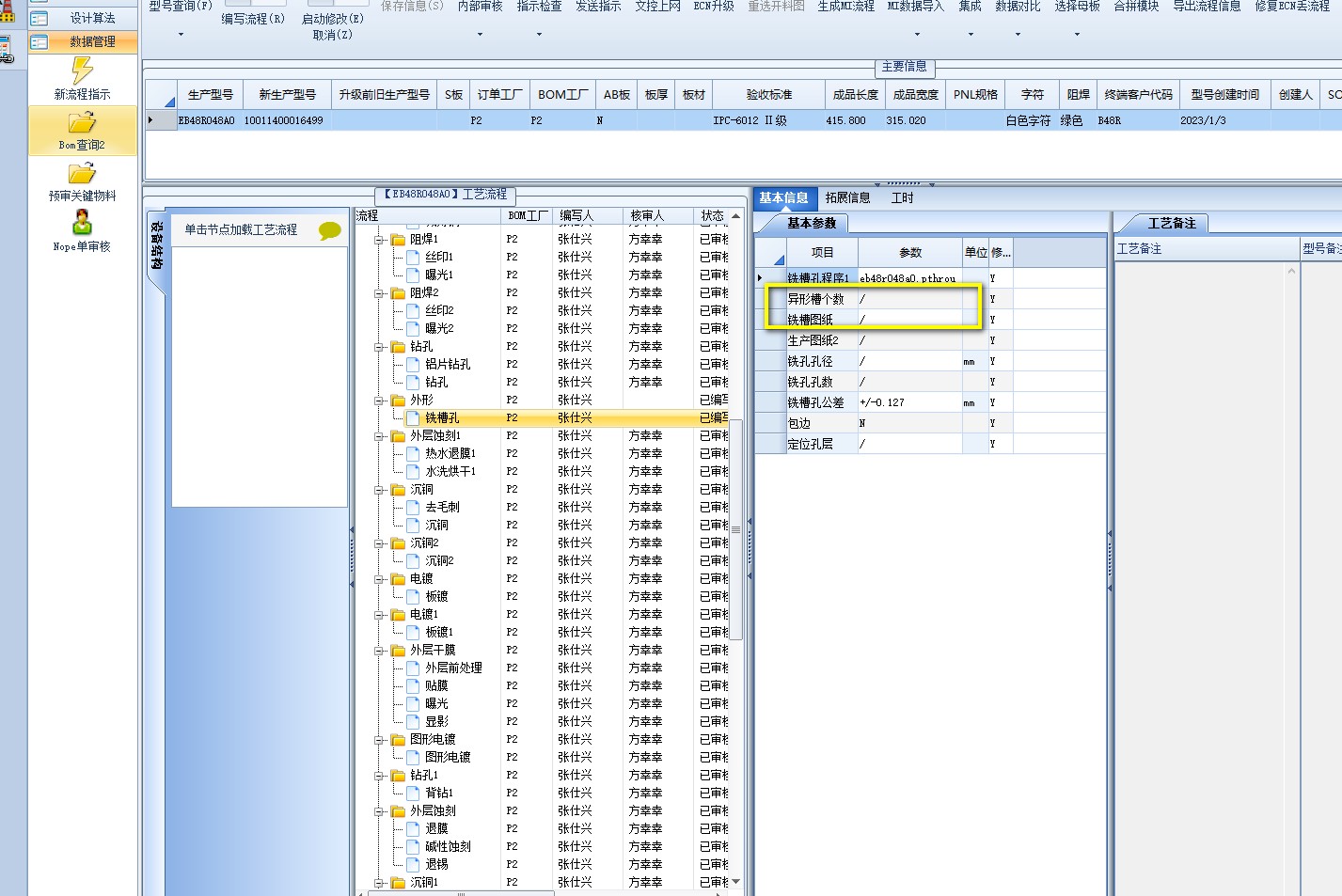1342x896 pixels.
Task: Open the 预审关键物料 folder icon
Action: tap(82, 173)
